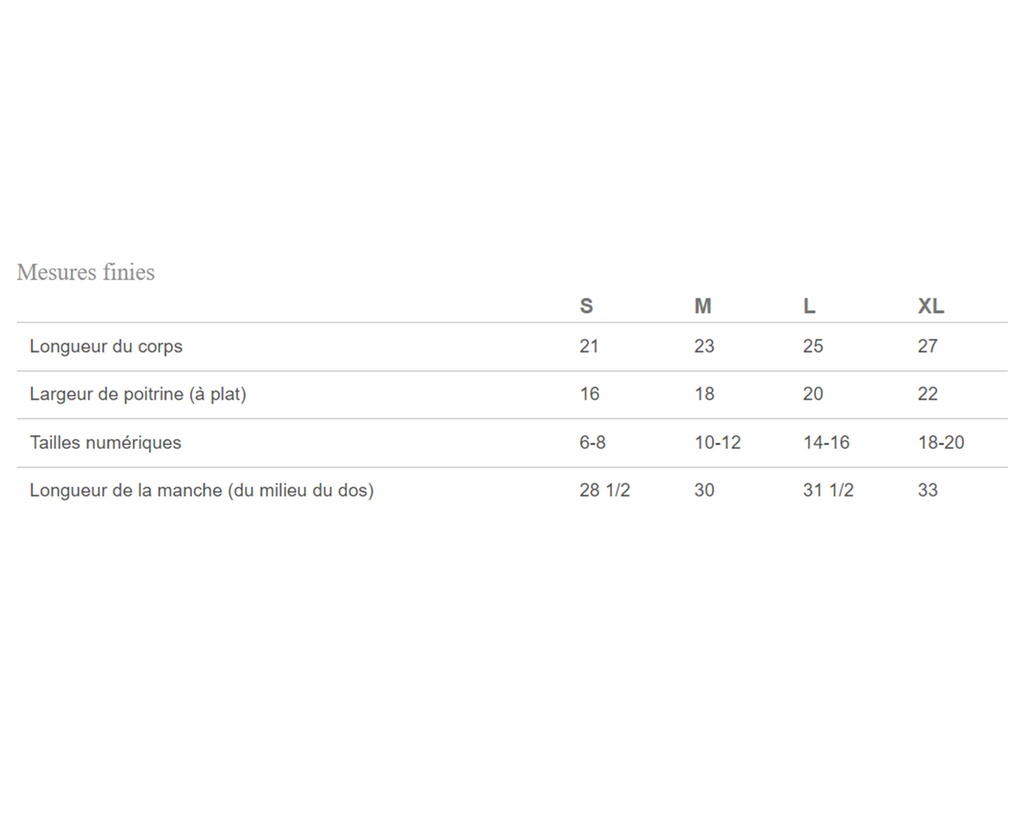1024x839 pixels.
Task: Click the "Tailles numériques" row label
Action: (106, 442)
